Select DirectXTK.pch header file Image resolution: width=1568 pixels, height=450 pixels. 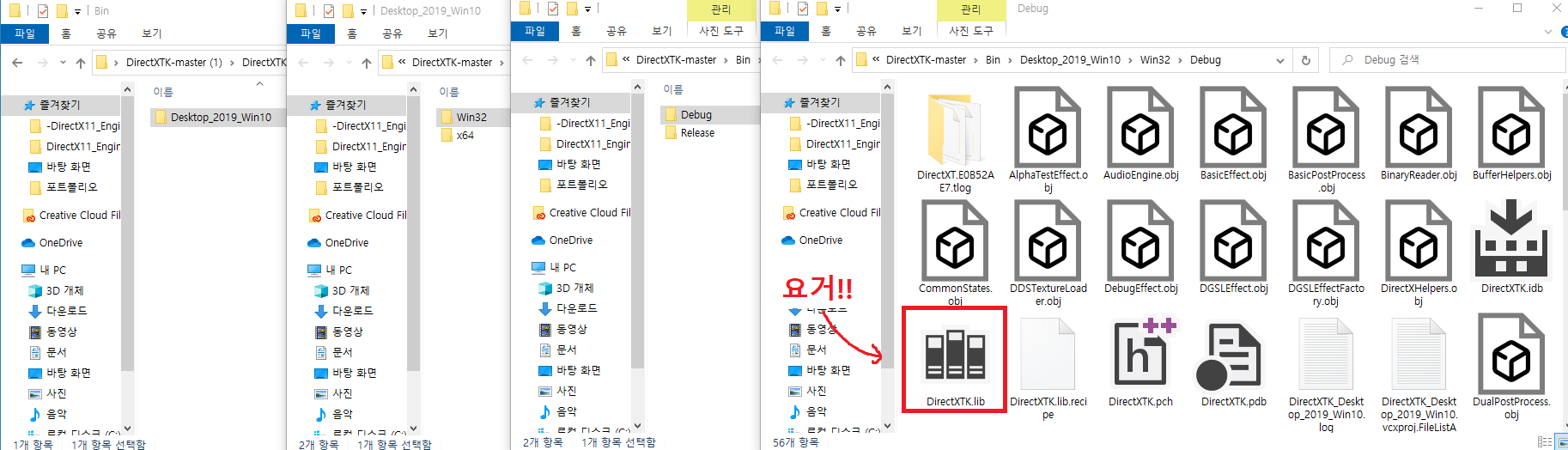pos(1140,363)
